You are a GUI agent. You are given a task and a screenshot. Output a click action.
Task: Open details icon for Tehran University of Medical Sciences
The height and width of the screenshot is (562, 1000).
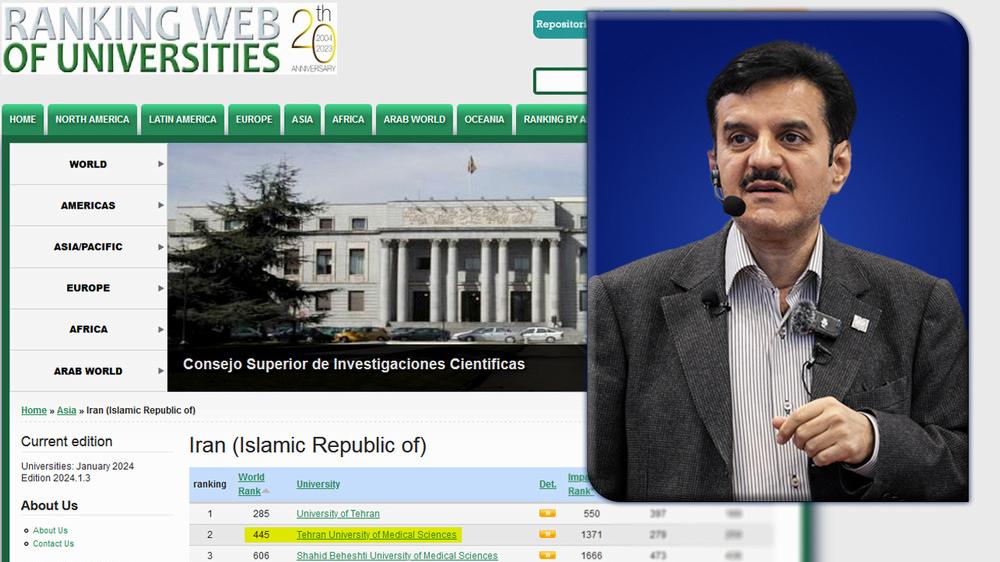(547, 535)
